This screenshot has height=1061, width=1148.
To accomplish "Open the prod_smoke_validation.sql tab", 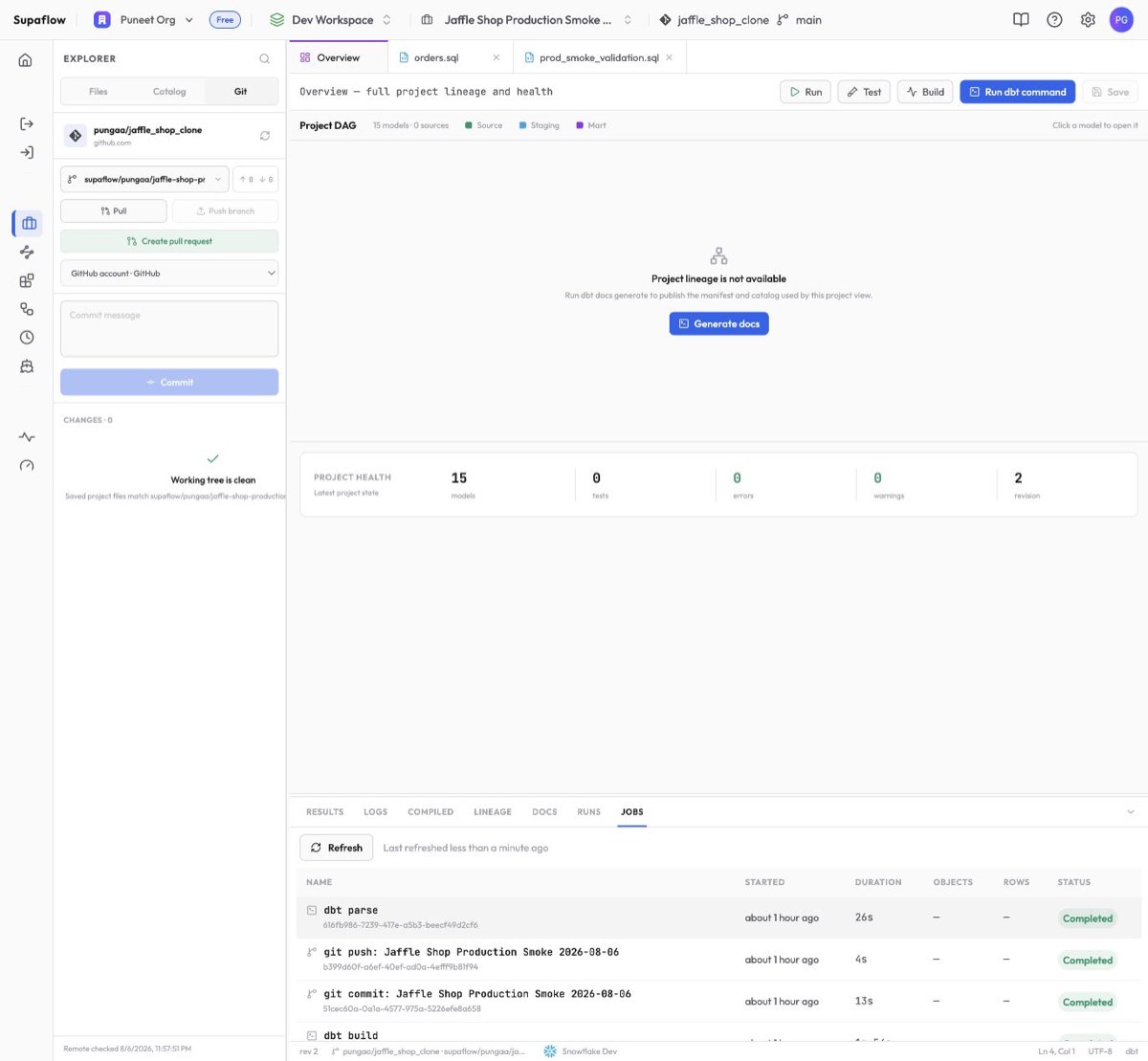I will click(599, 57).
